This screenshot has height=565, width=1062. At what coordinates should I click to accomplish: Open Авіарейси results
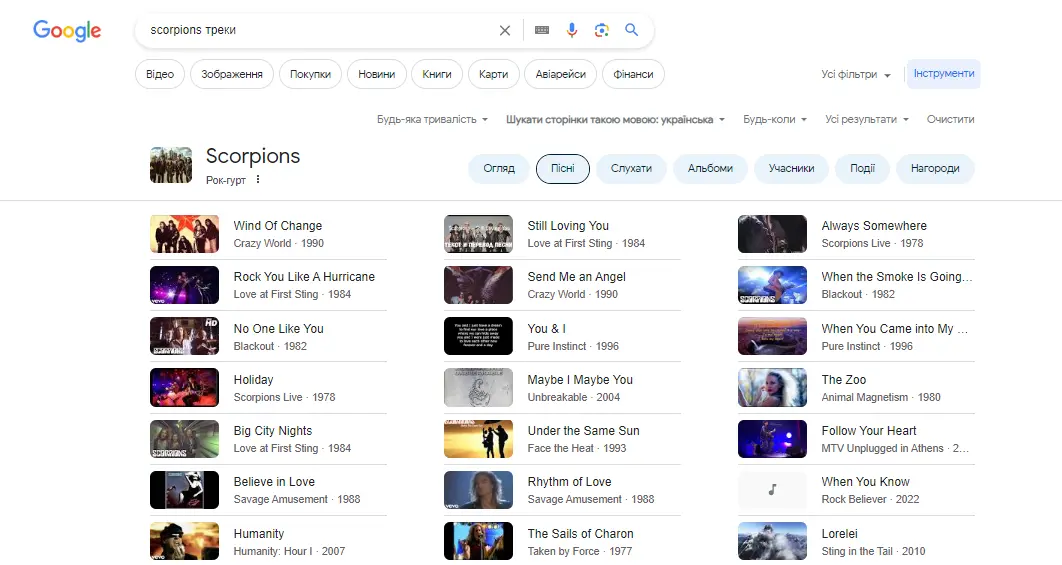(561, 75)
